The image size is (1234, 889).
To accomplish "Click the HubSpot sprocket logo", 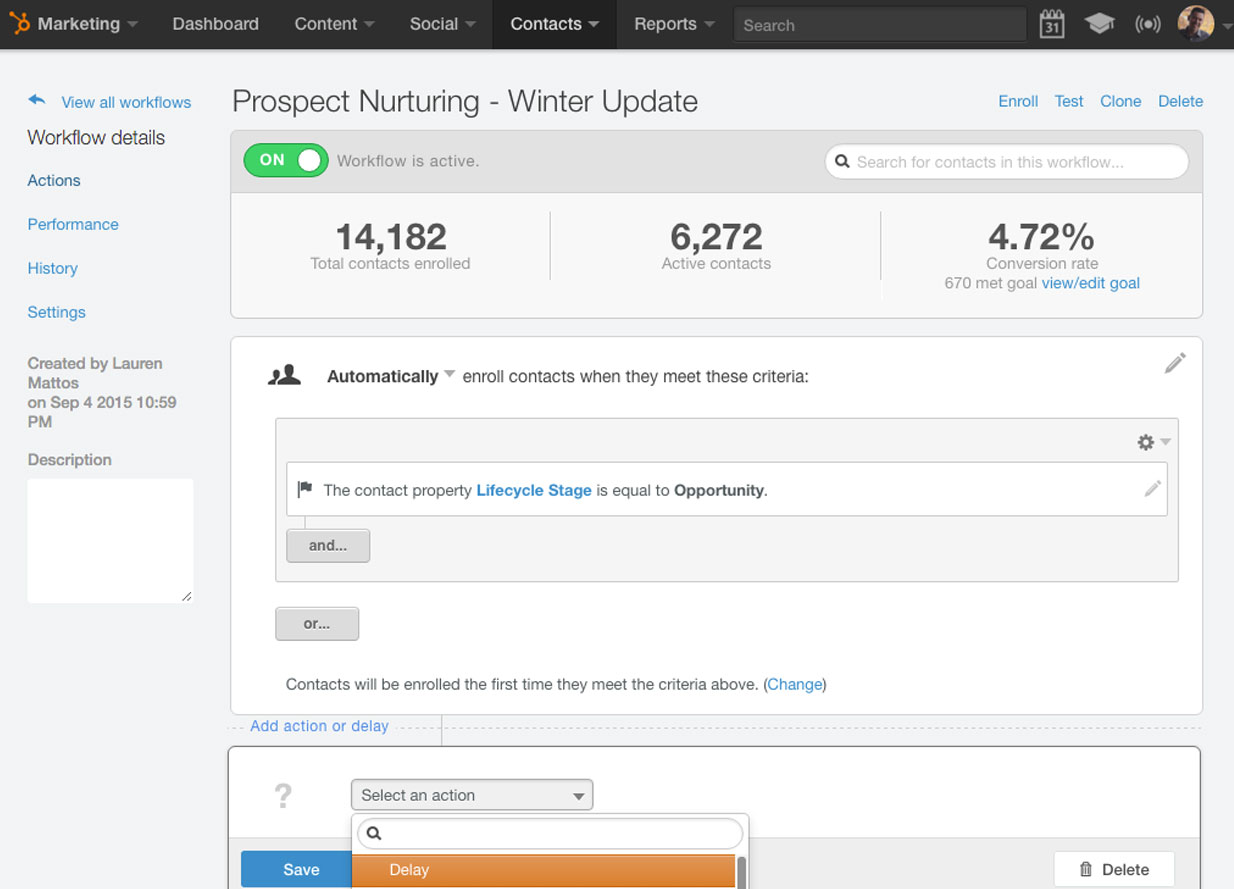I will pyautogui.click(x=20, y=23).
